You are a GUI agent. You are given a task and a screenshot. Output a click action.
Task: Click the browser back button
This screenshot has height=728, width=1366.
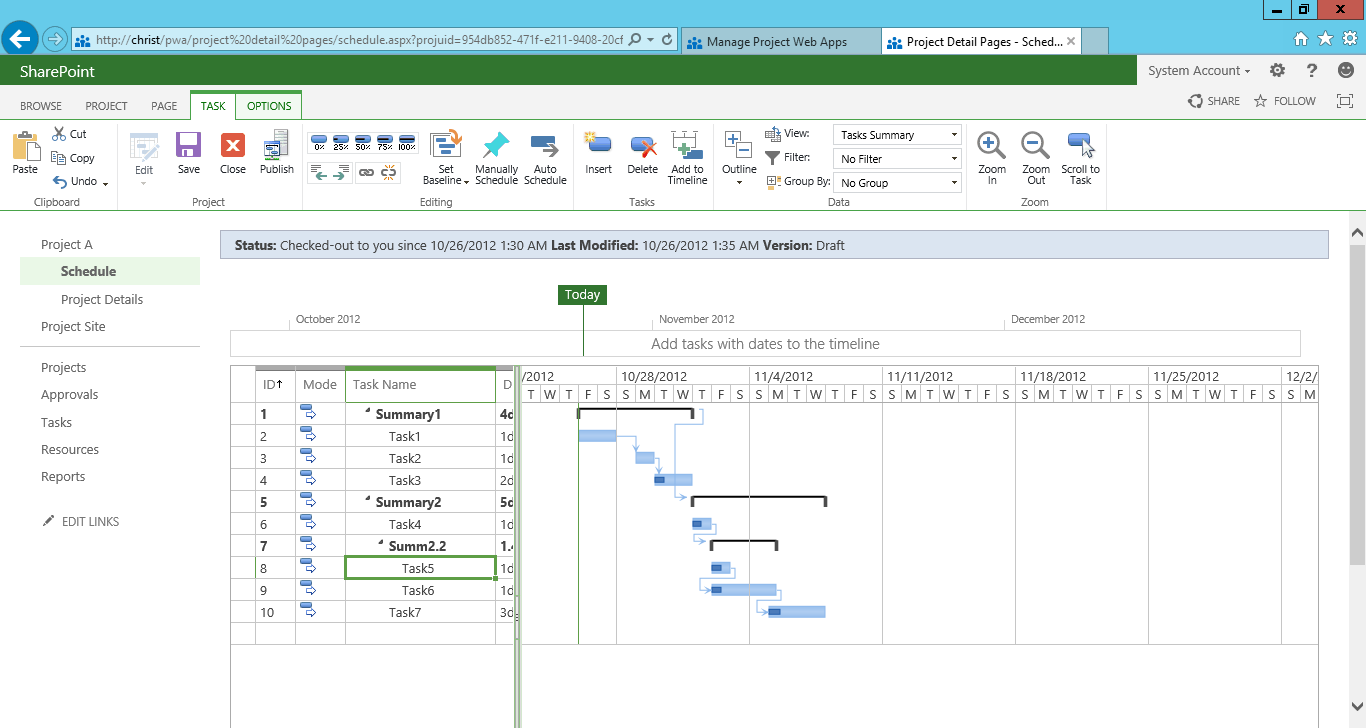[20, 40]
